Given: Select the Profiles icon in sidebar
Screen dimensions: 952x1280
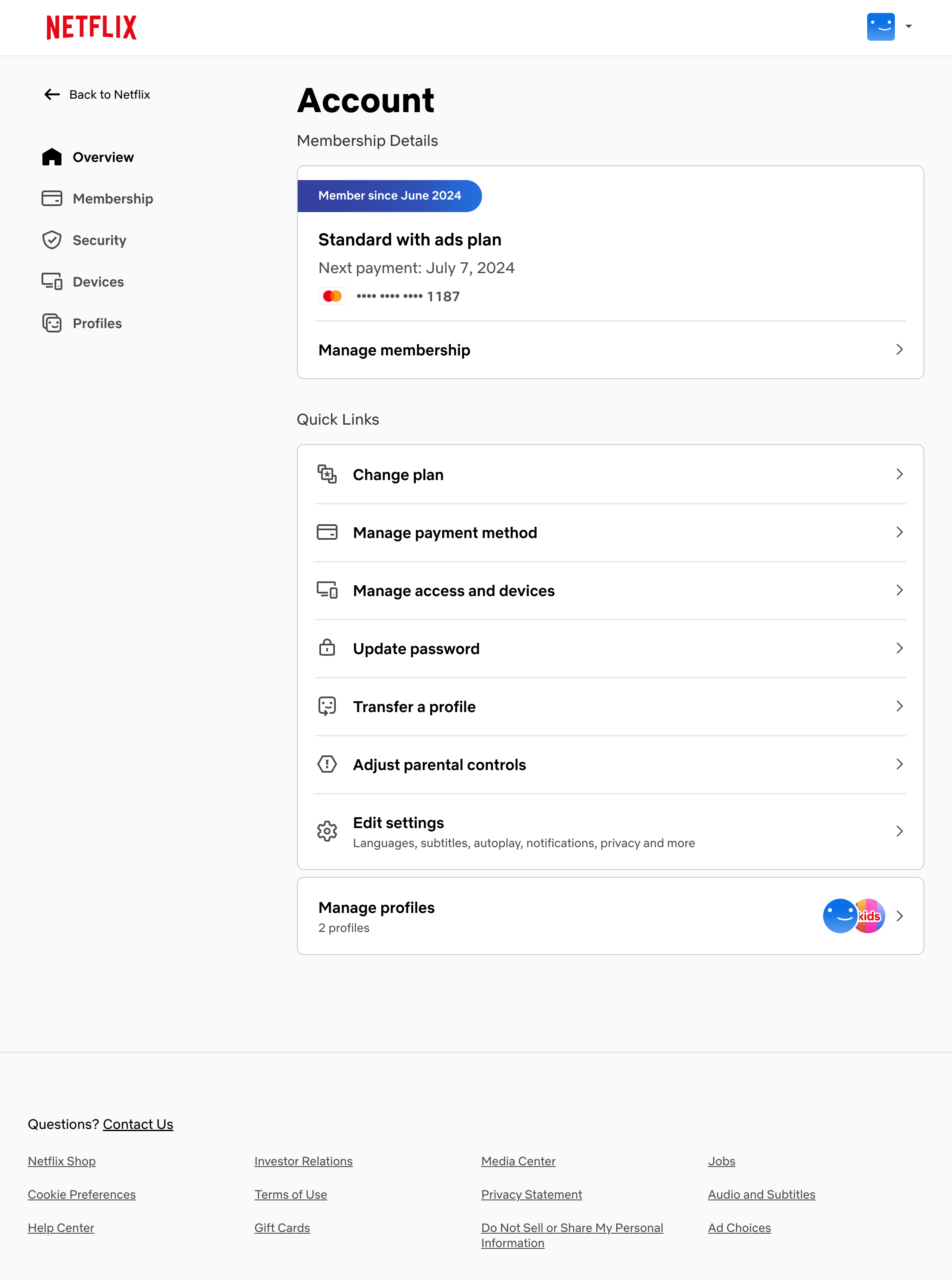Looking at the screenshot, I should tap(52, 323).
